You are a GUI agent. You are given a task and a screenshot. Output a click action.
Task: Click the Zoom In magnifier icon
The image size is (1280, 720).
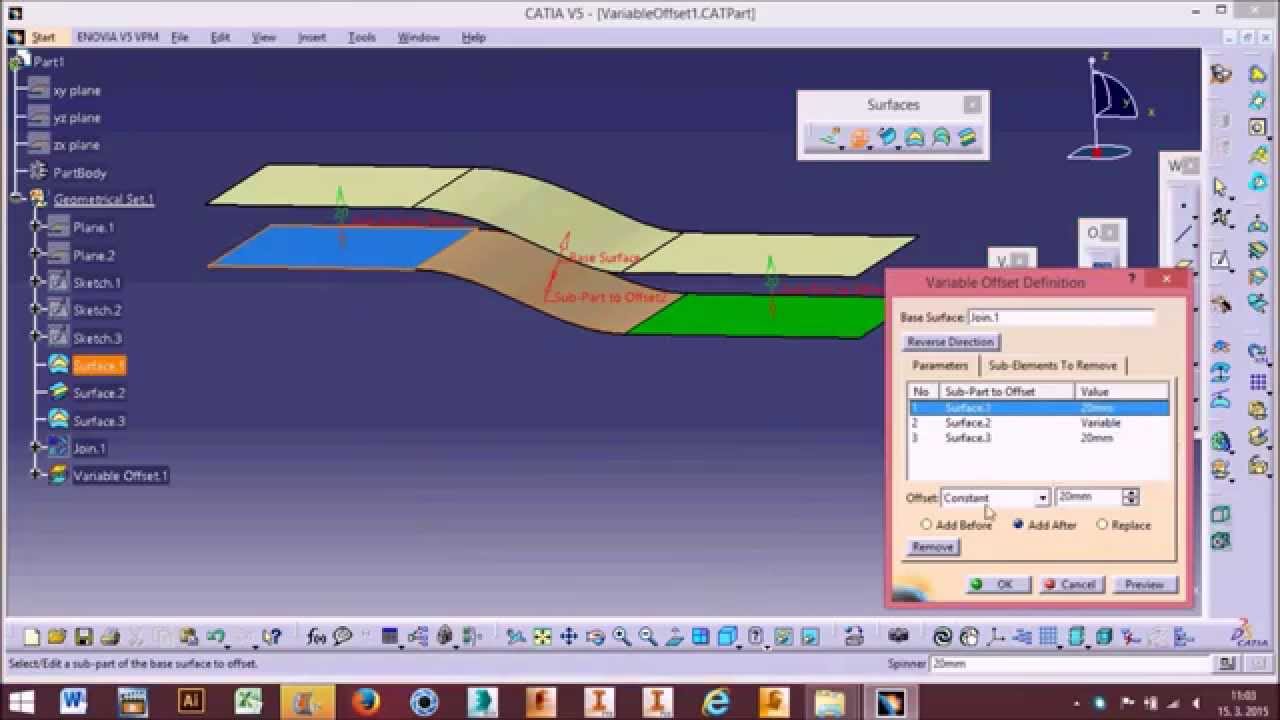[621, 636]
